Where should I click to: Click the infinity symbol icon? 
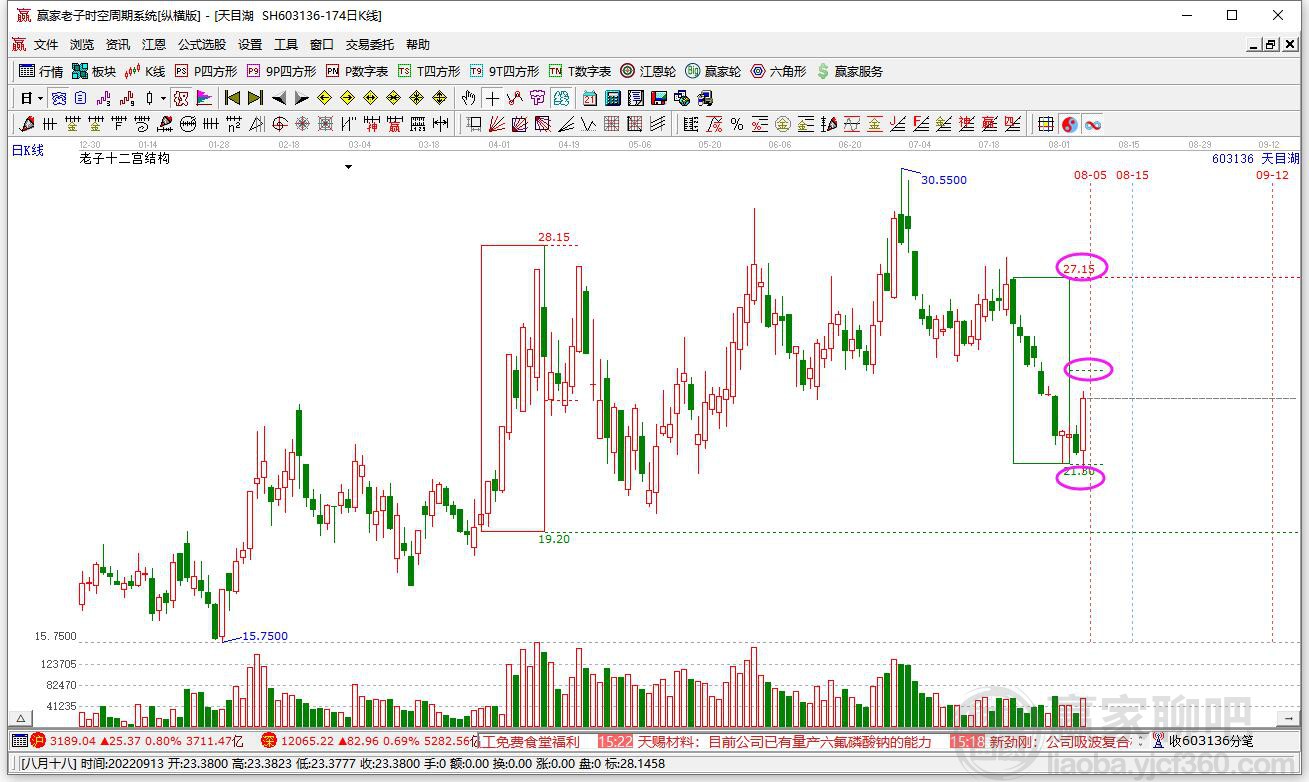coord(1093,124)
